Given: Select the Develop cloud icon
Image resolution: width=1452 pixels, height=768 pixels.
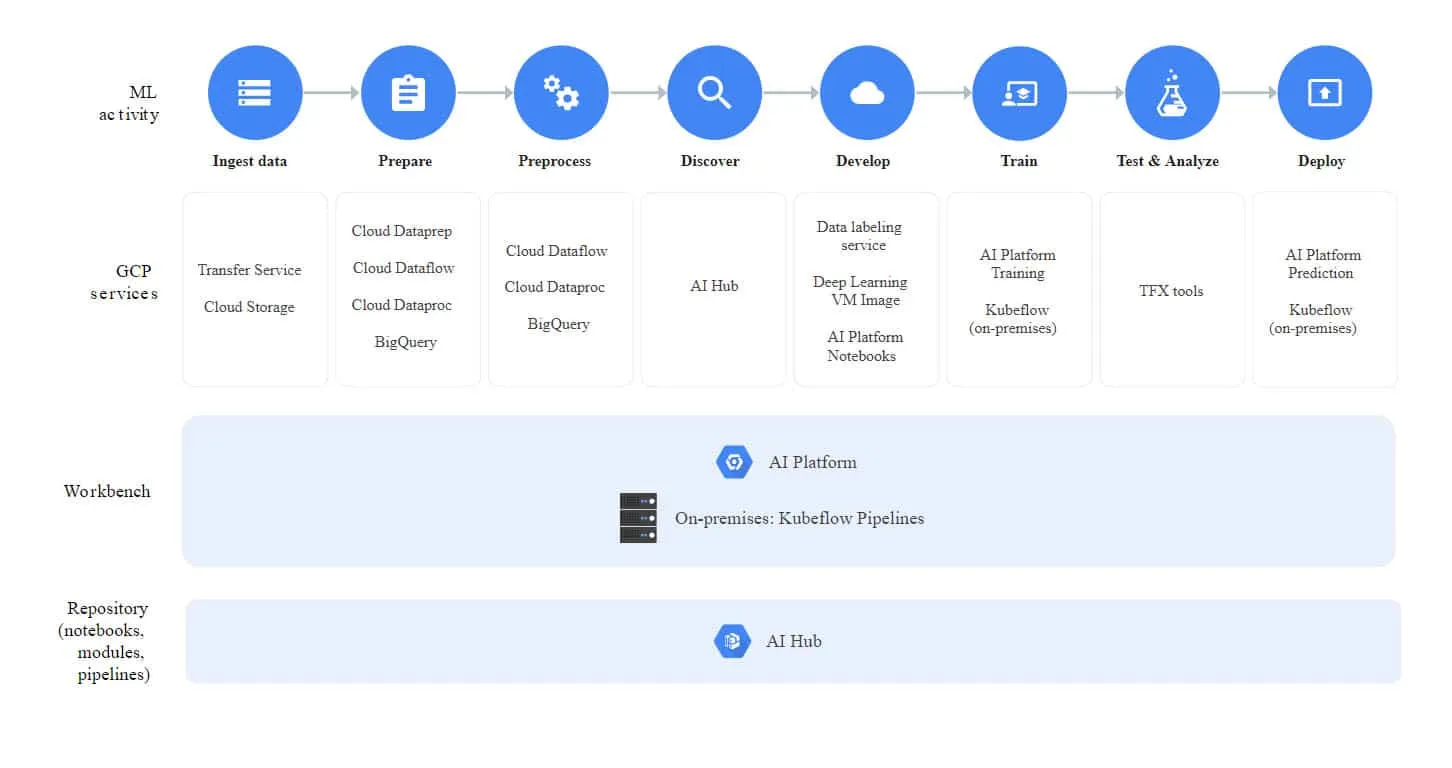Looking at the screenshot, I should (866, 91).
